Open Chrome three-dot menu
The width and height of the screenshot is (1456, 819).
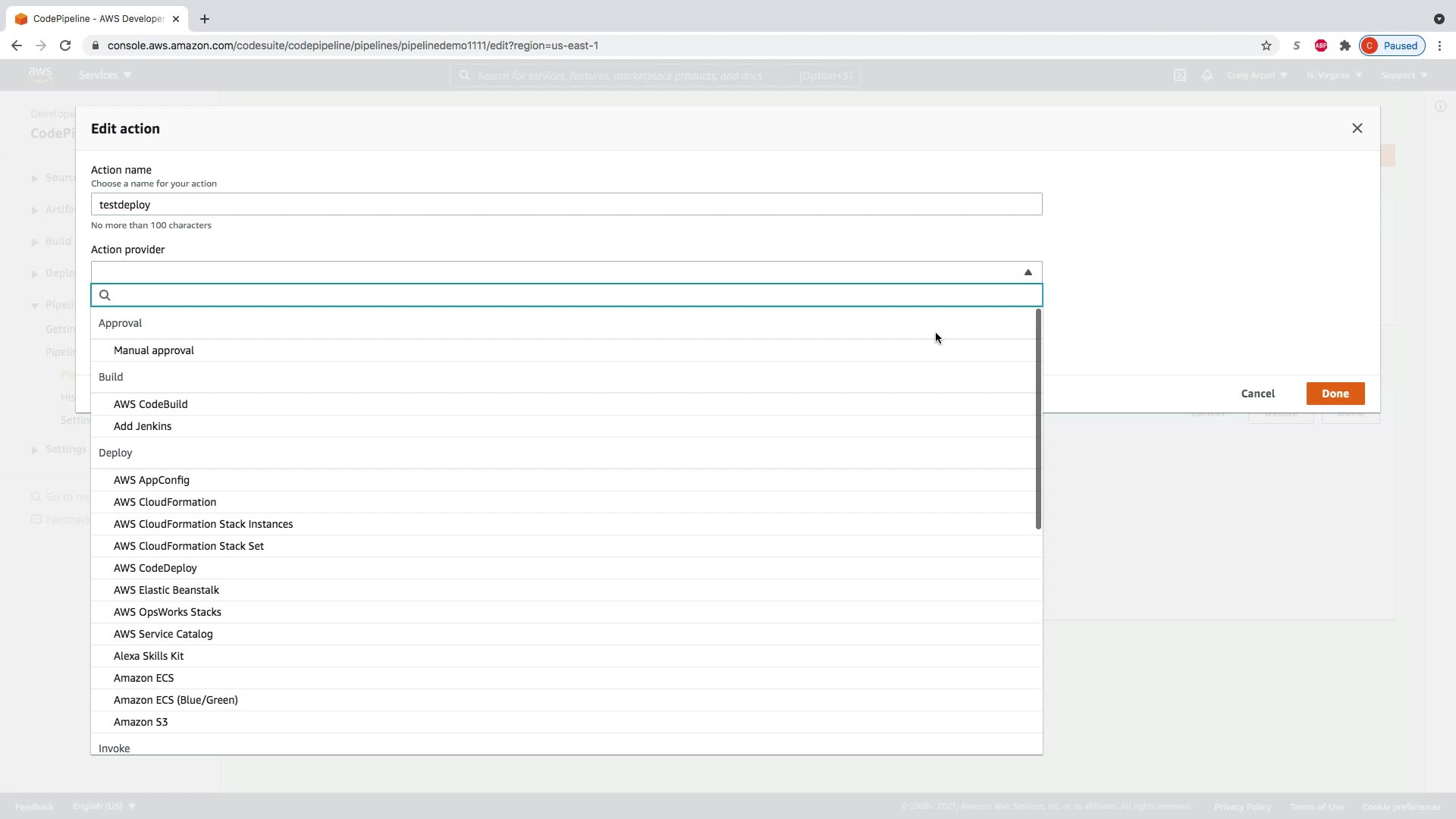tap(1439, 45)
